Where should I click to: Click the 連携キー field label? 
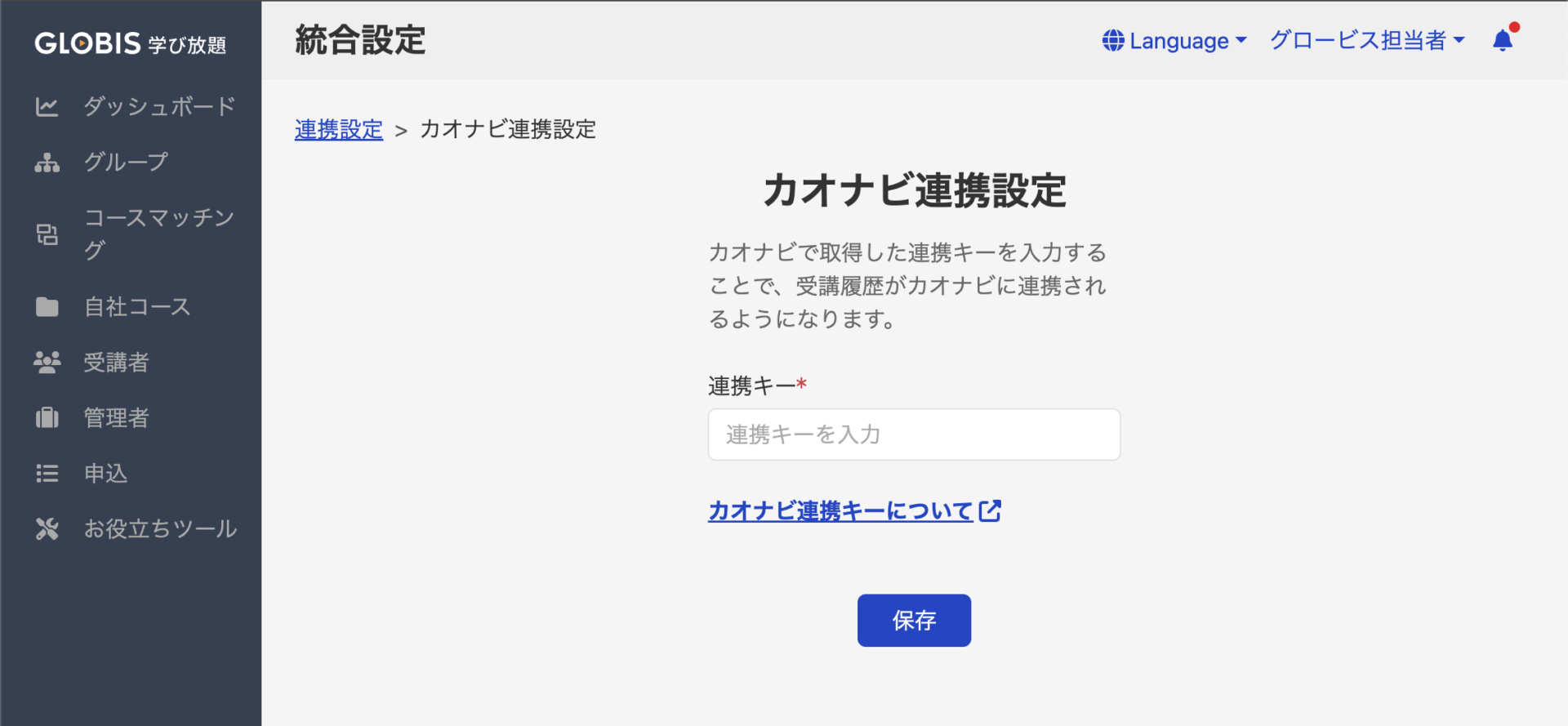pyautogui.click(x=757, y=385)
